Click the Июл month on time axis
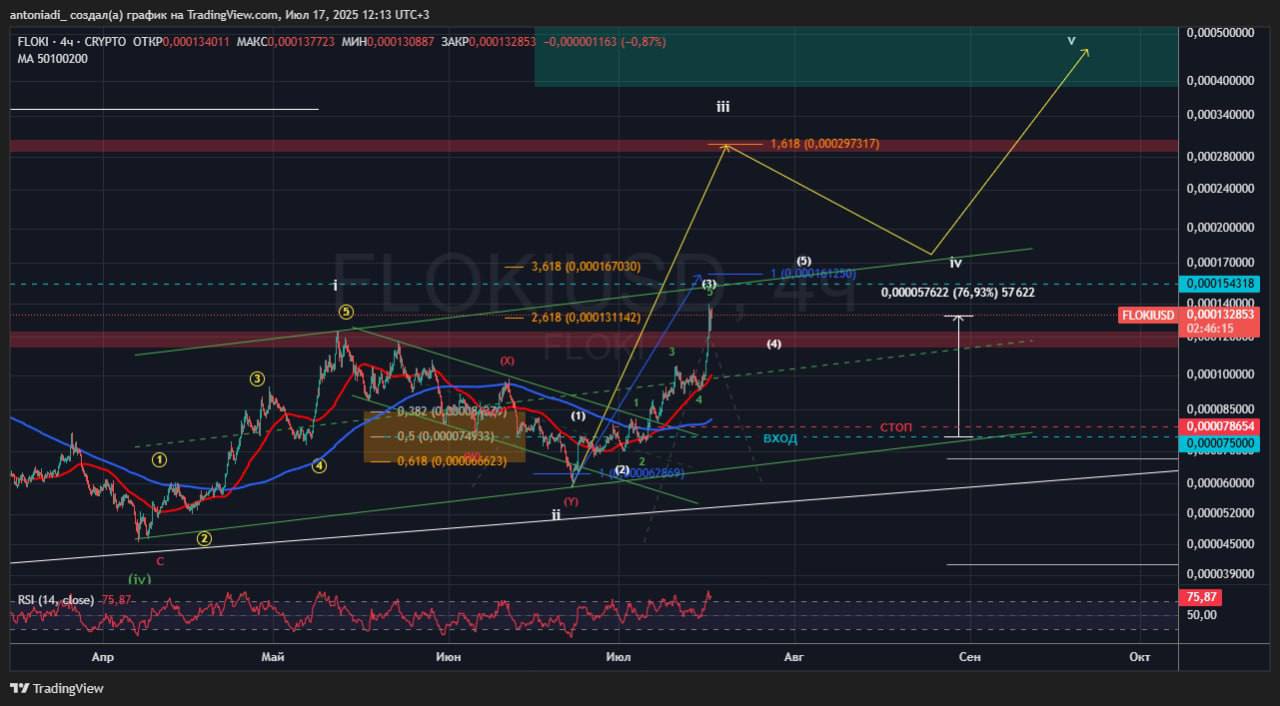 point(618,657)
